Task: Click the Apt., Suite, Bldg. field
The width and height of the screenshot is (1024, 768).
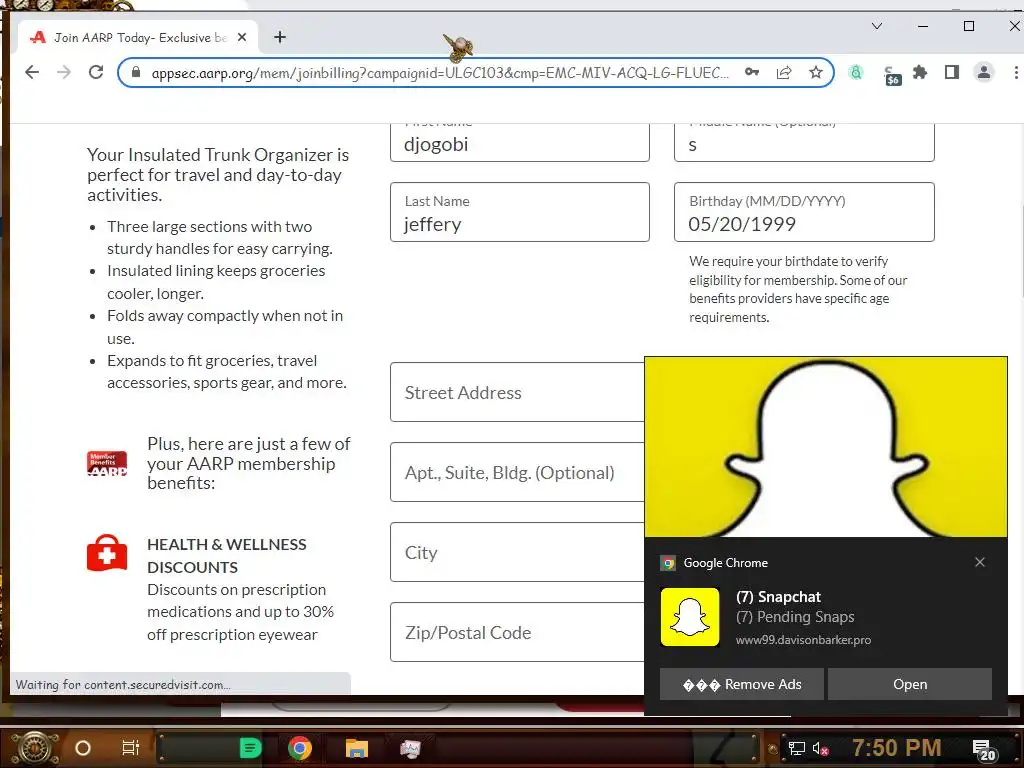Action: [517, 472]
